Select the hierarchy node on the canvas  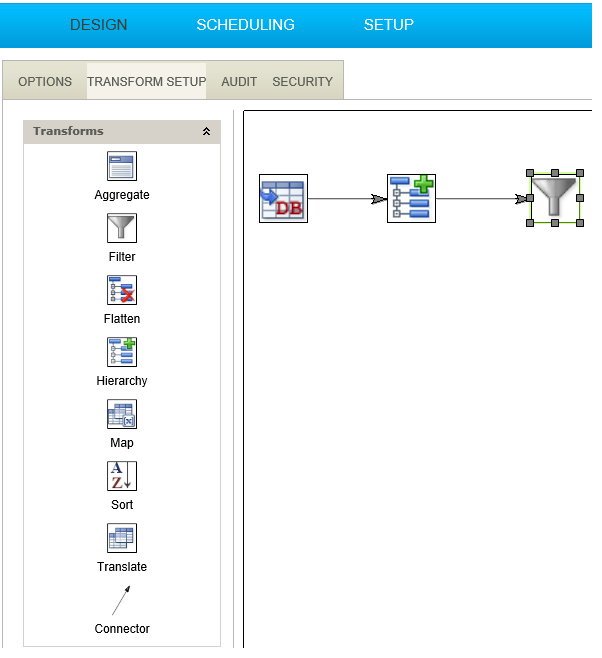(x=411, y=198)
